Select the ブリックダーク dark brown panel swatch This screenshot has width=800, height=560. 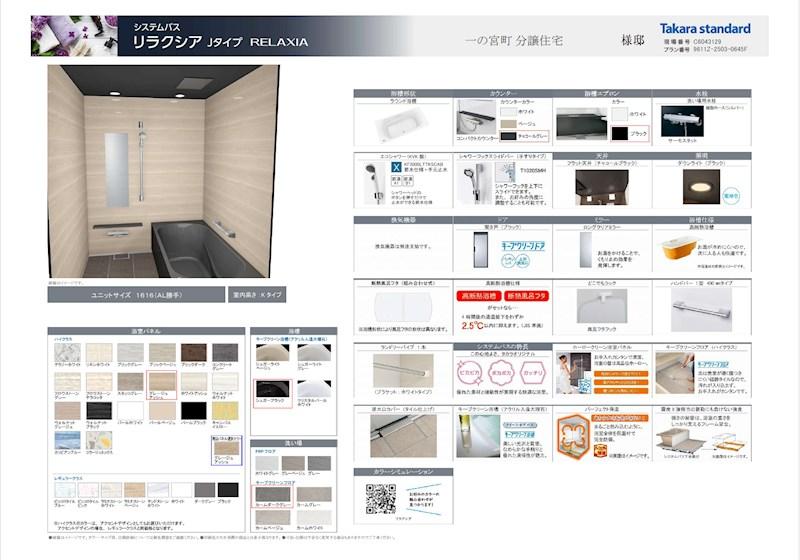coord(194,352)
